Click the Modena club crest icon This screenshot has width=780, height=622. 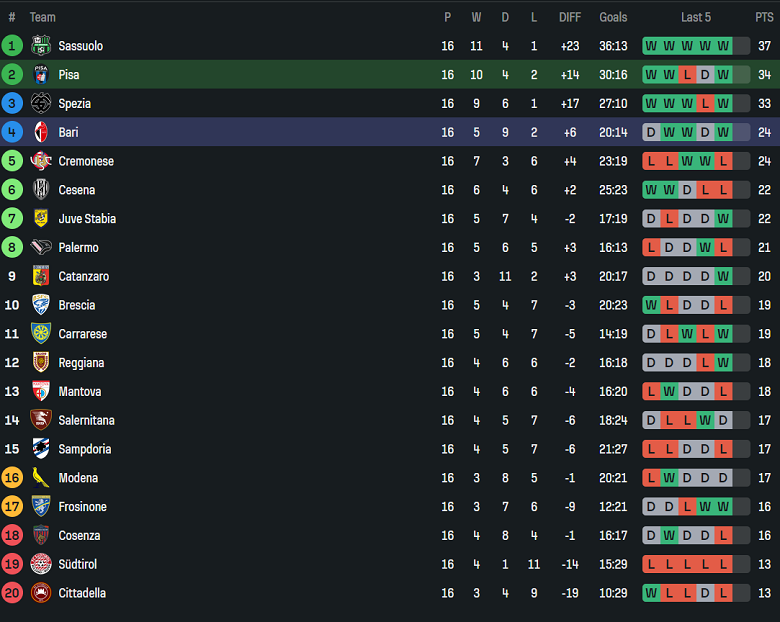(x=41, y=478)
